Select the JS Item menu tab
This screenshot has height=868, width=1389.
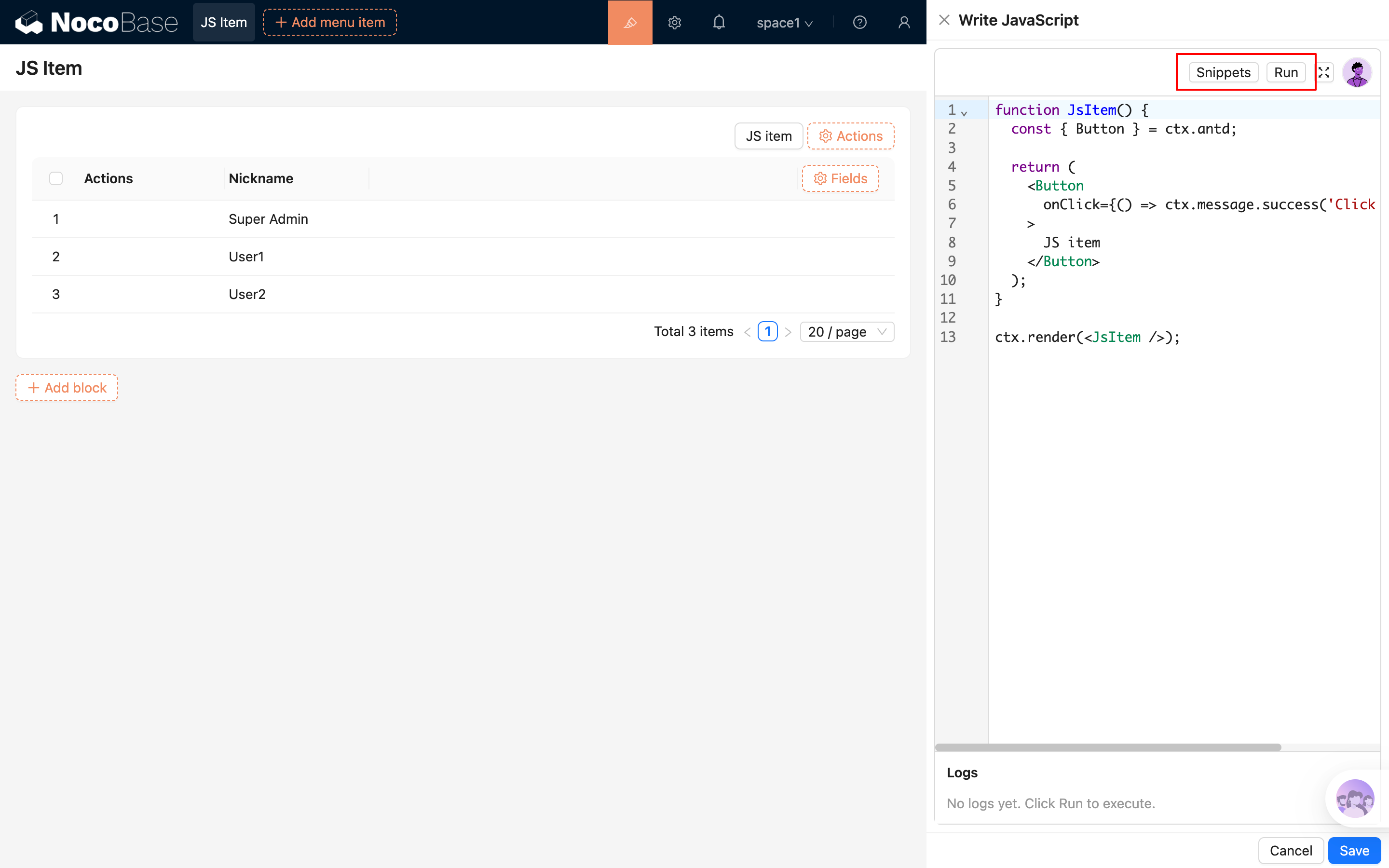pos(223,22)
